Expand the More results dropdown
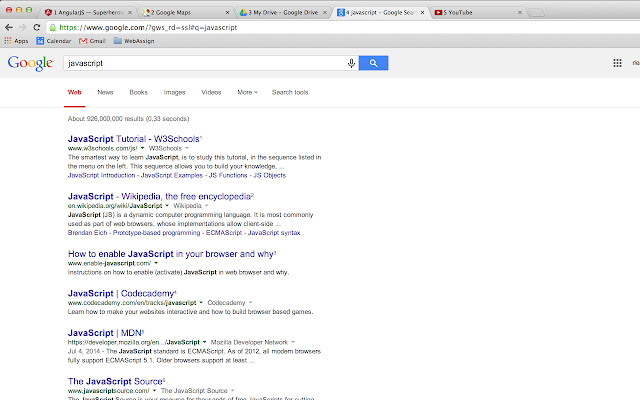This screenshot has height=400, width=640. [x=247, y=92]
